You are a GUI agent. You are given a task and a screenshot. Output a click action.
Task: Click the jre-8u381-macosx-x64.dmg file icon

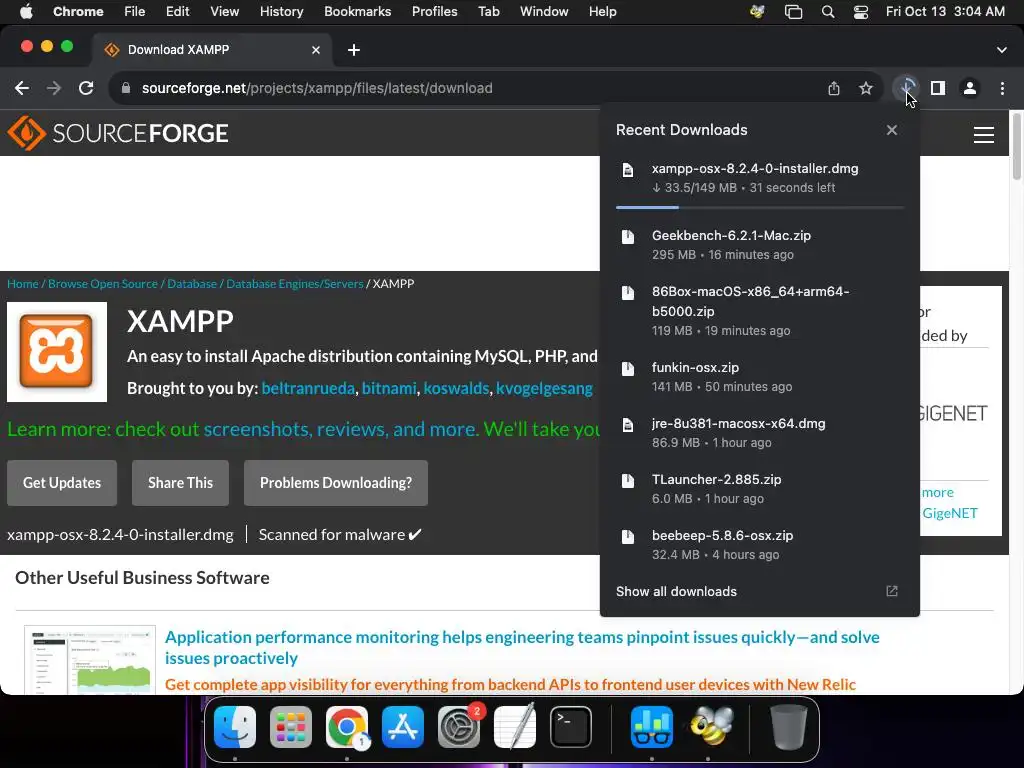(628, 425)
